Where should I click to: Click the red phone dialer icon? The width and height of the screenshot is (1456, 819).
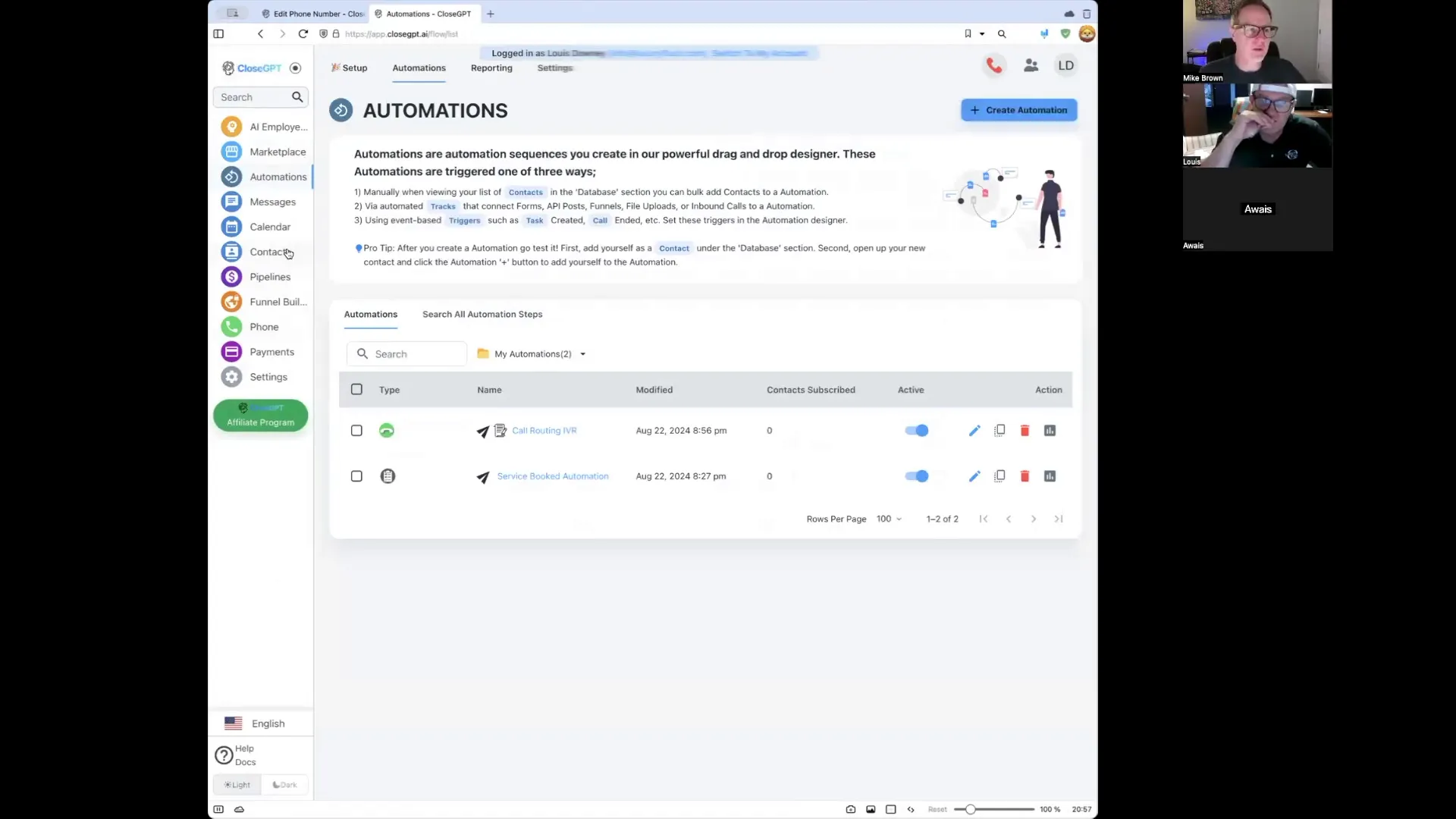[994, 66]
